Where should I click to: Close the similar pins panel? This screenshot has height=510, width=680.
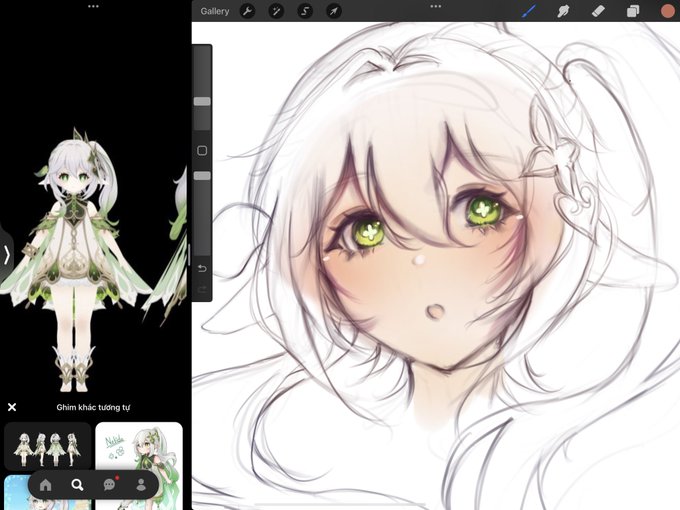coord(12,407)
